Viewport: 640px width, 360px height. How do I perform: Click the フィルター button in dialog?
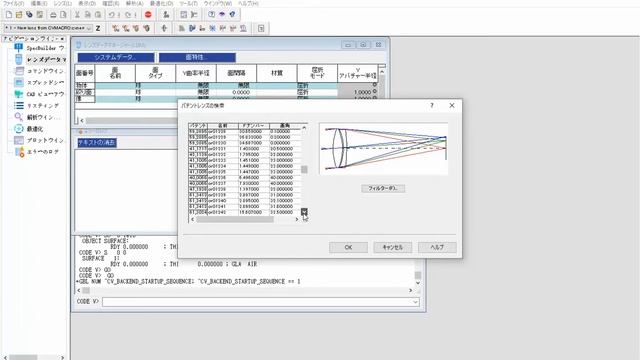(383, 189)
